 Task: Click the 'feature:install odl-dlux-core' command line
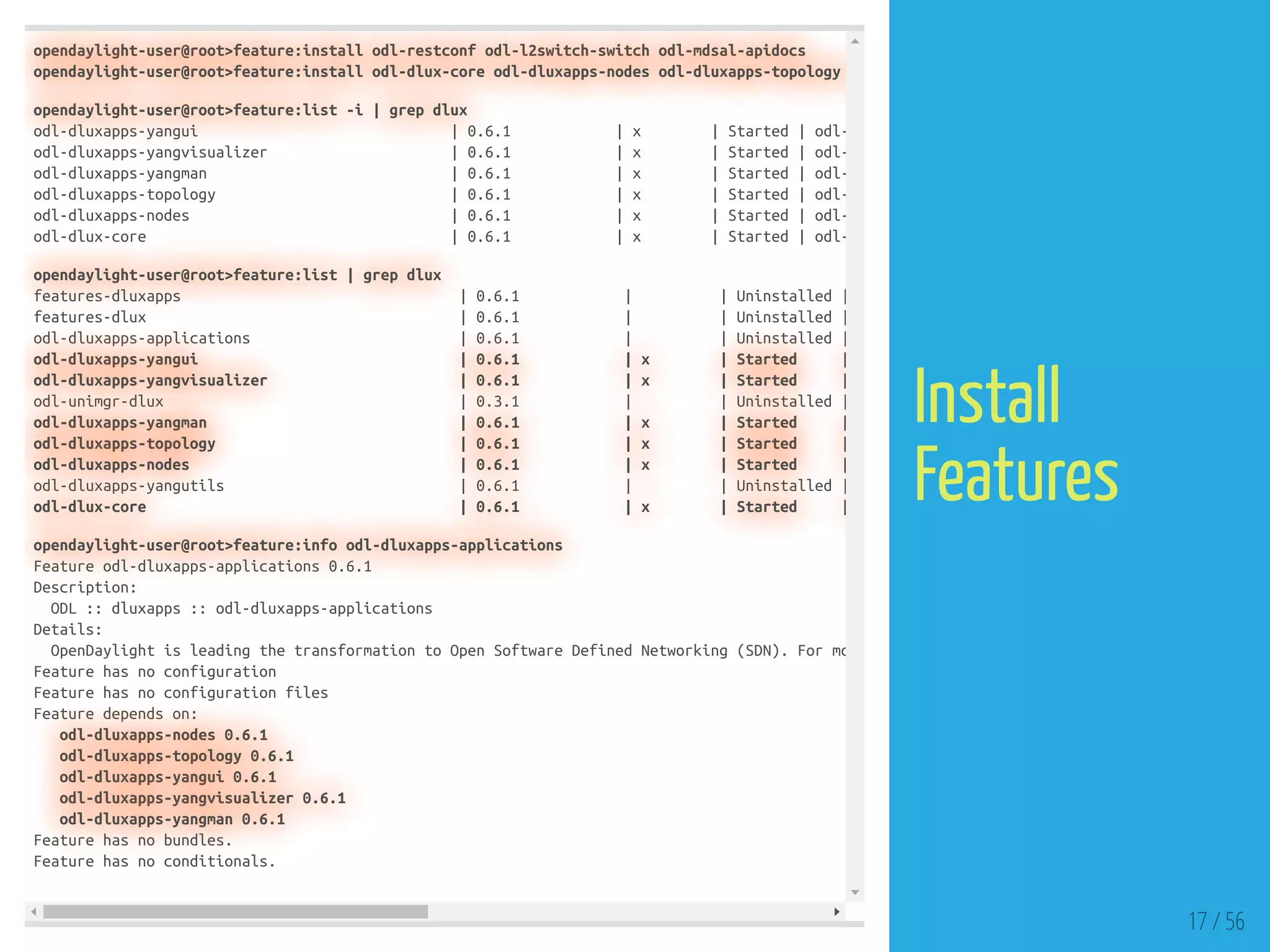click(x=437, y=72)
